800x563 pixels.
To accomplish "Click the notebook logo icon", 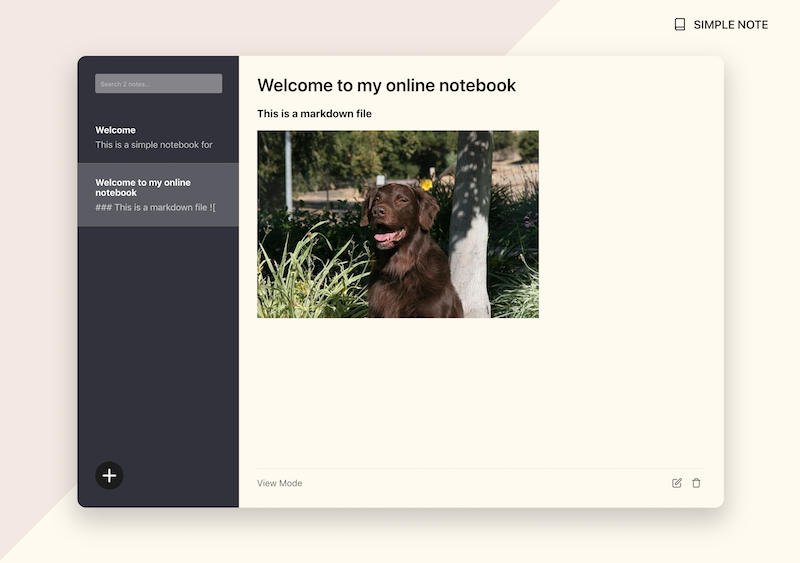I will pos(680,24).
